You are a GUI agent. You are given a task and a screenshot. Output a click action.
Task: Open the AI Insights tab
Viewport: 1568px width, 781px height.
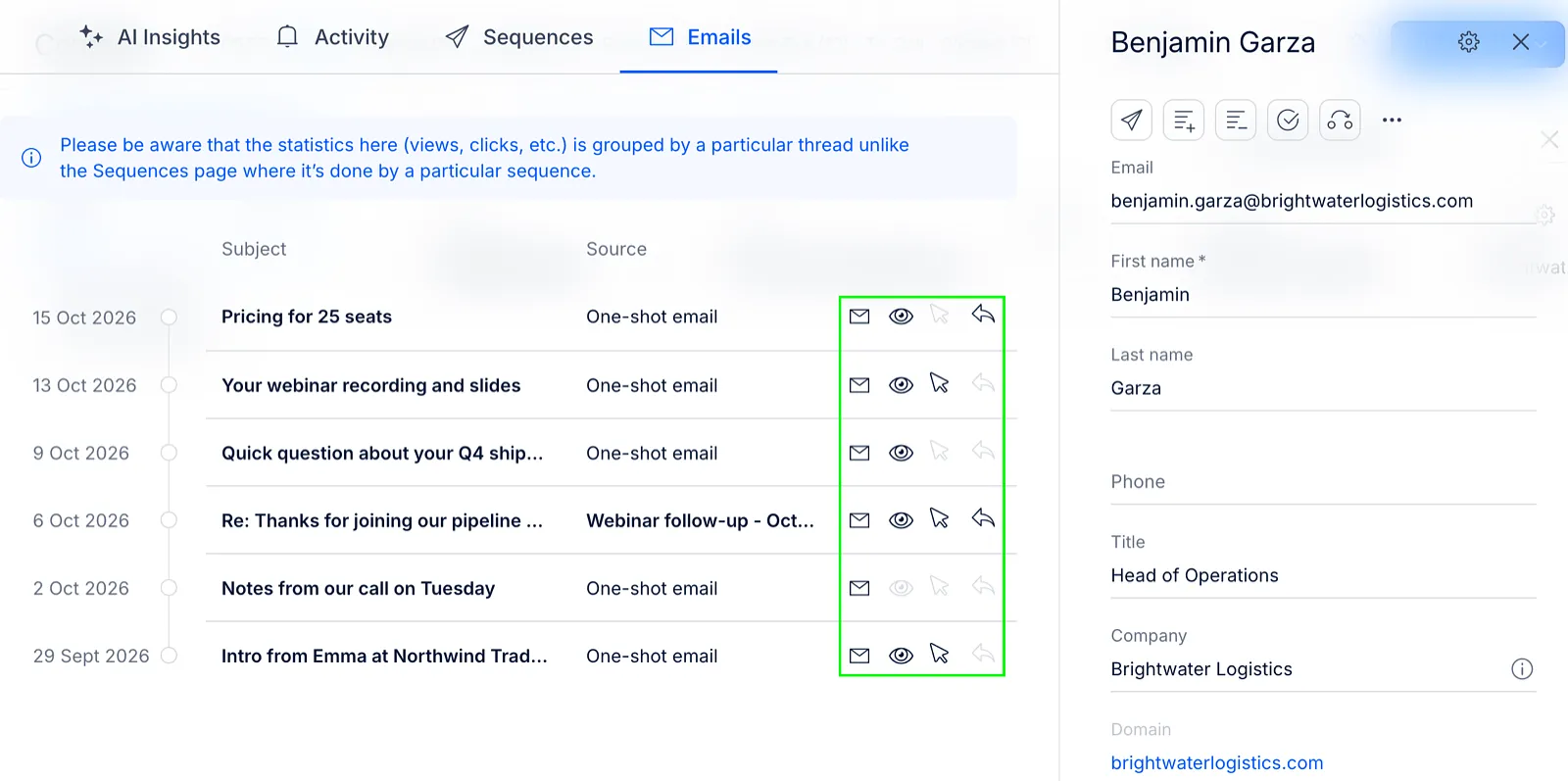pos(150,37)
